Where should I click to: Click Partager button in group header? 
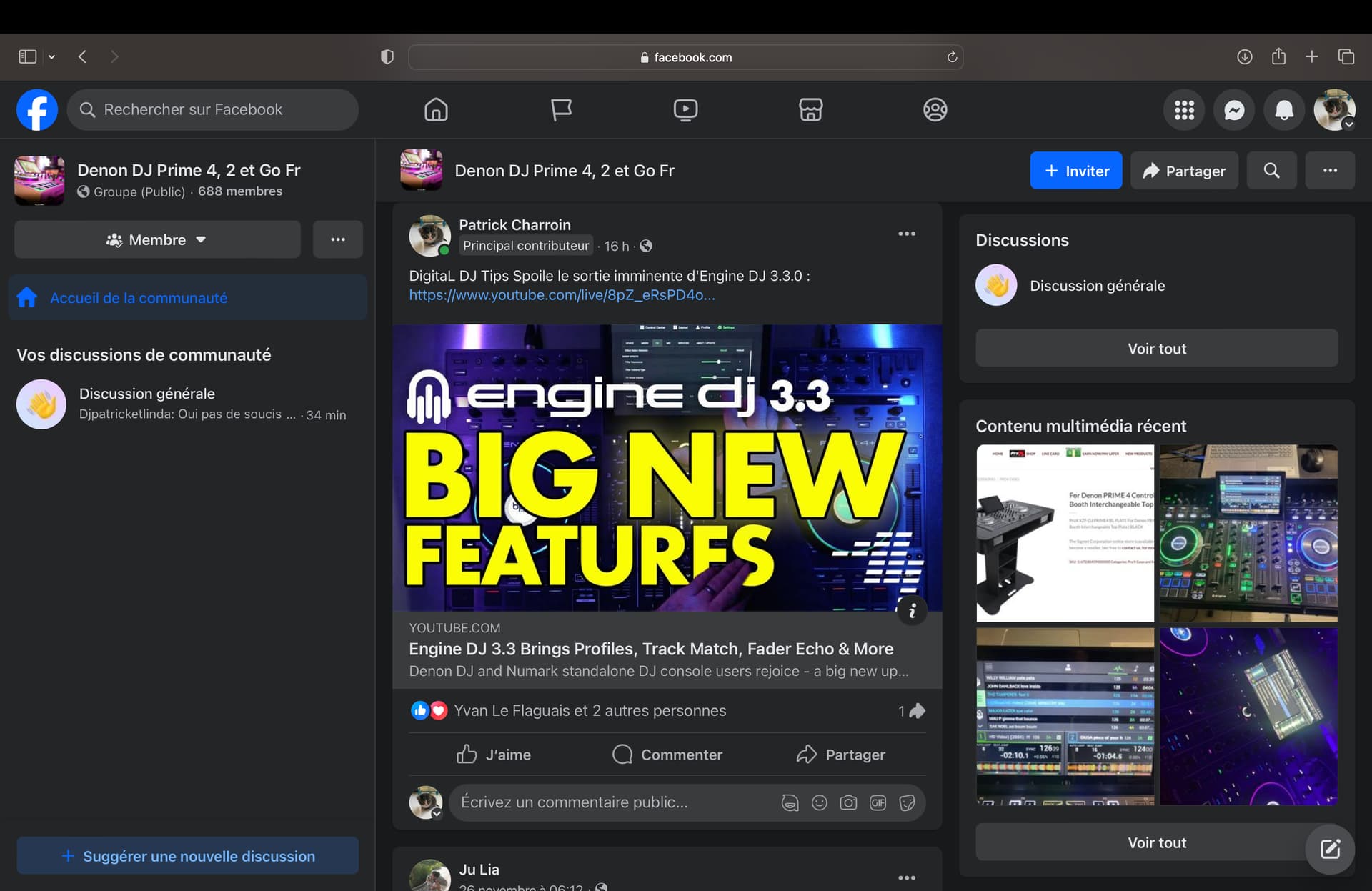[1184, 171]
